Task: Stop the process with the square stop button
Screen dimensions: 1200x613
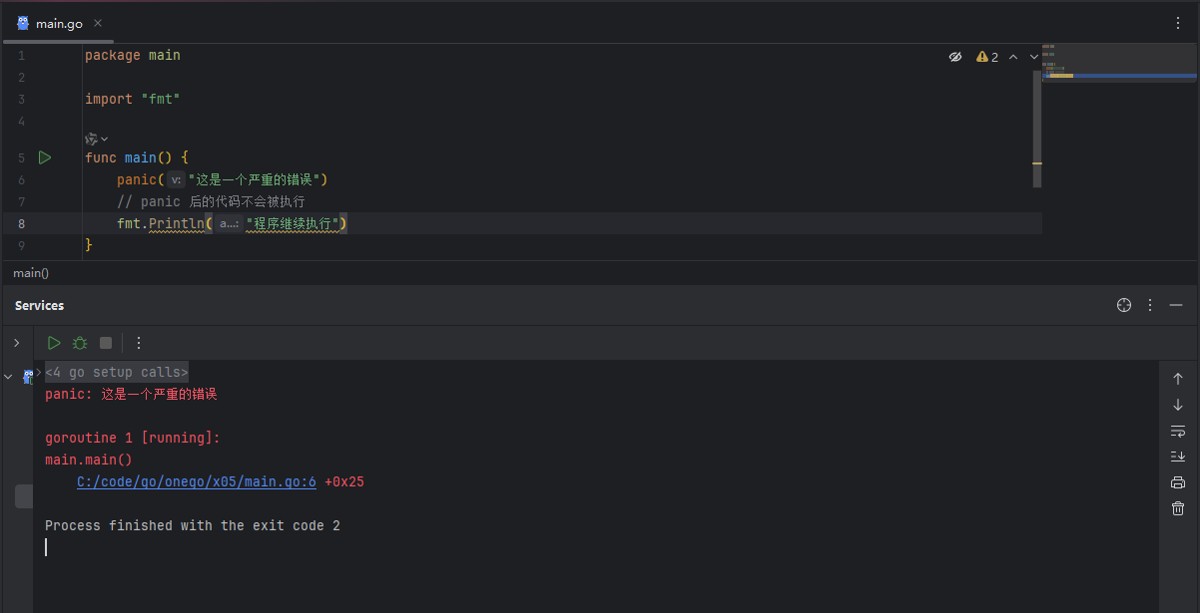Action: pyautogui.click(x=106, y=343)
